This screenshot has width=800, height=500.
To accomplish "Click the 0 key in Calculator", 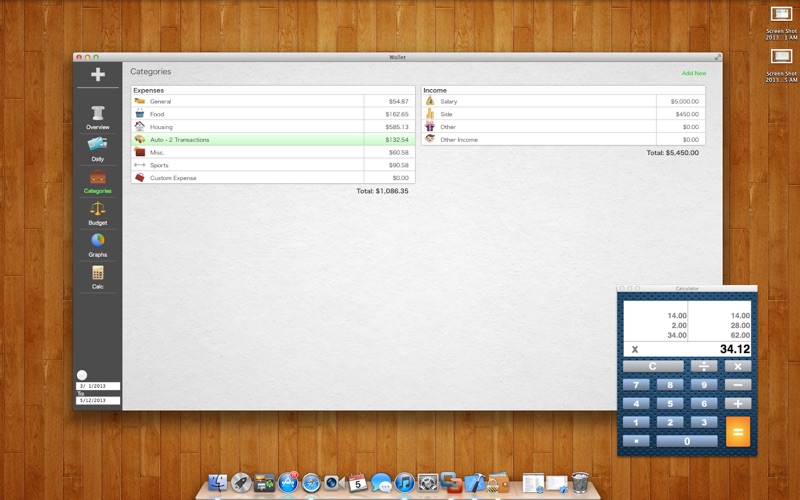I will click(687, 441).
